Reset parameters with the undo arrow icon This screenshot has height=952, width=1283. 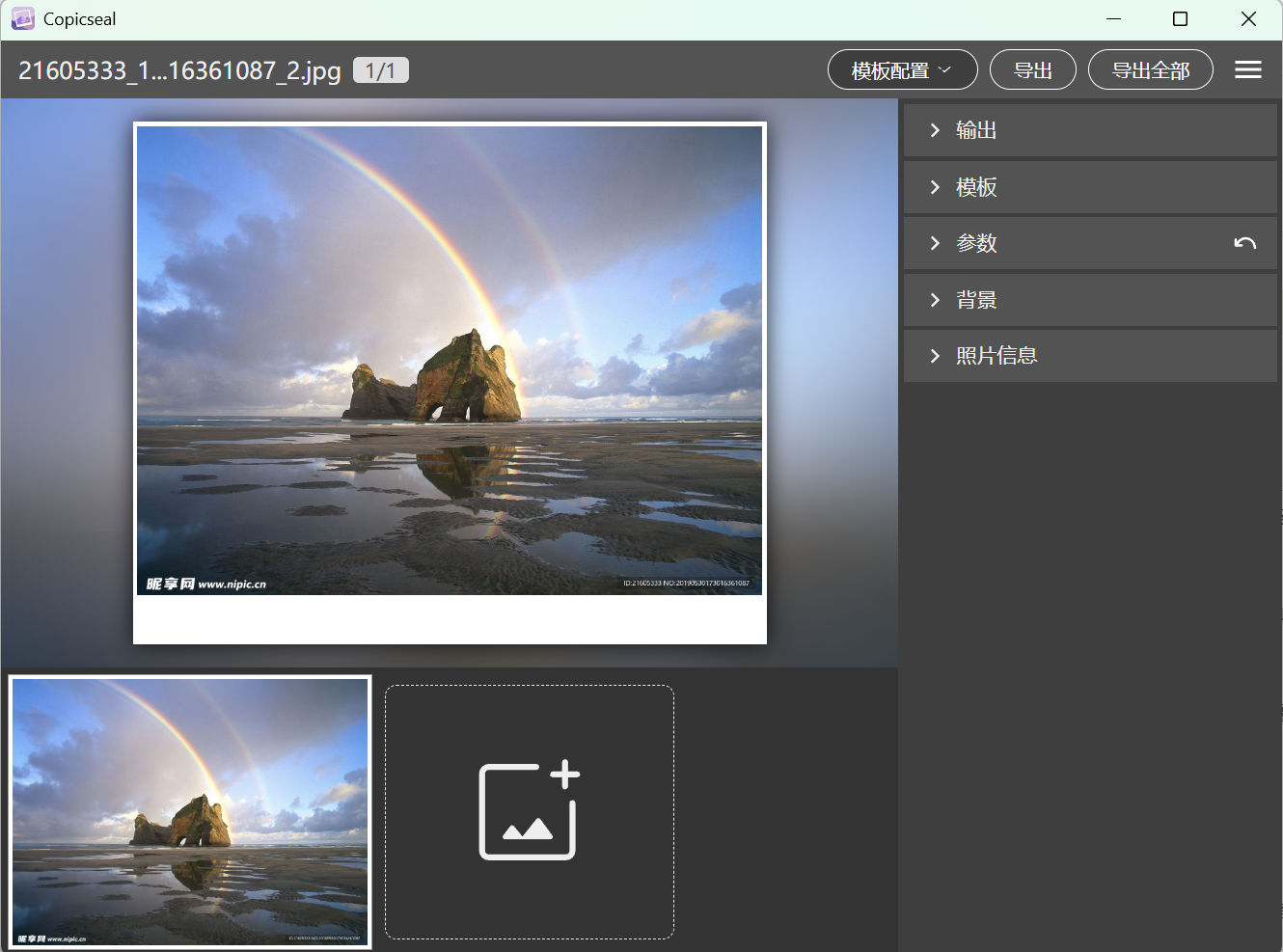[x=1244, y=243]
